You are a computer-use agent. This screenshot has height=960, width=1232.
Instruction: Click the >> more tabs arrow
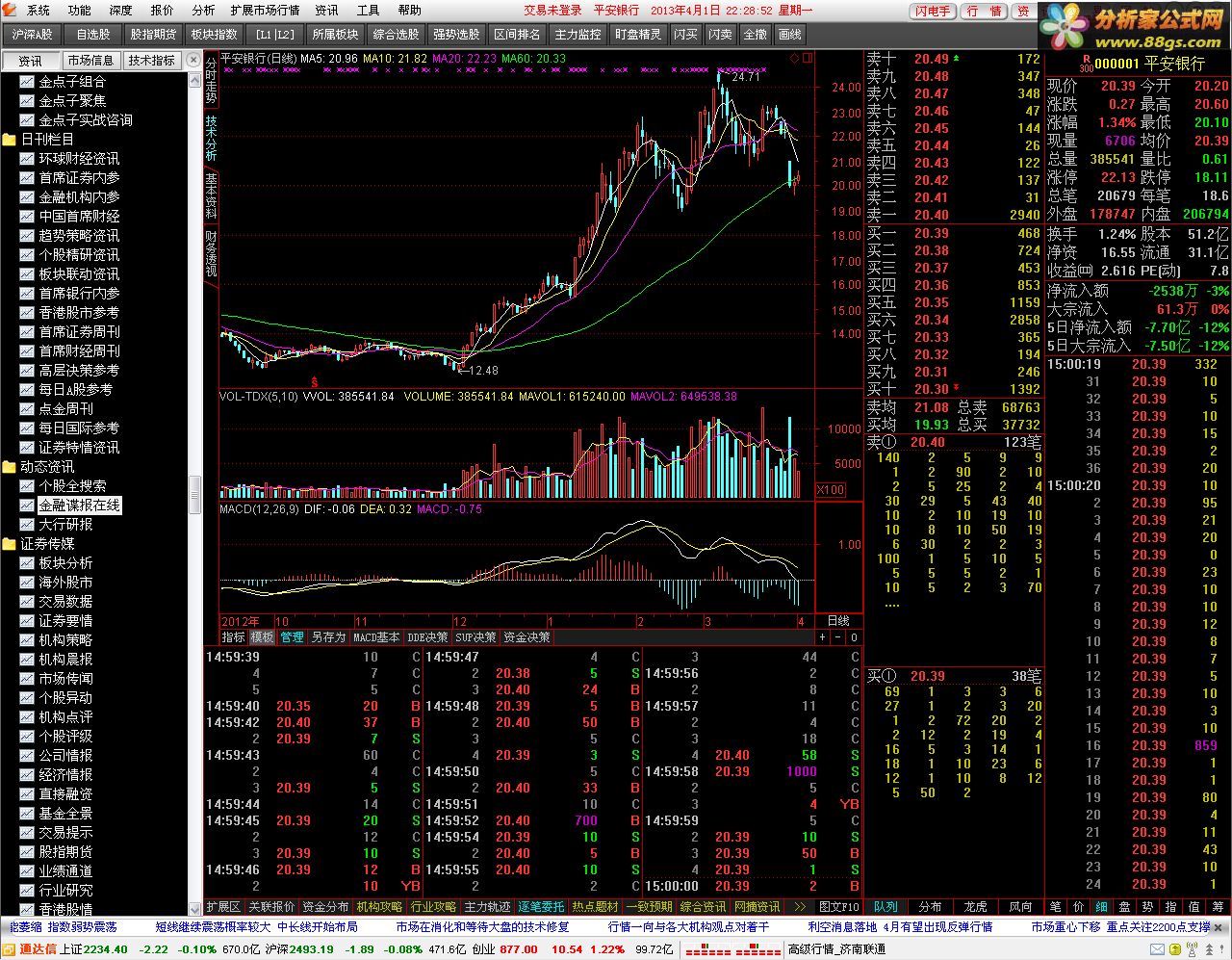[x=799, y=907]
